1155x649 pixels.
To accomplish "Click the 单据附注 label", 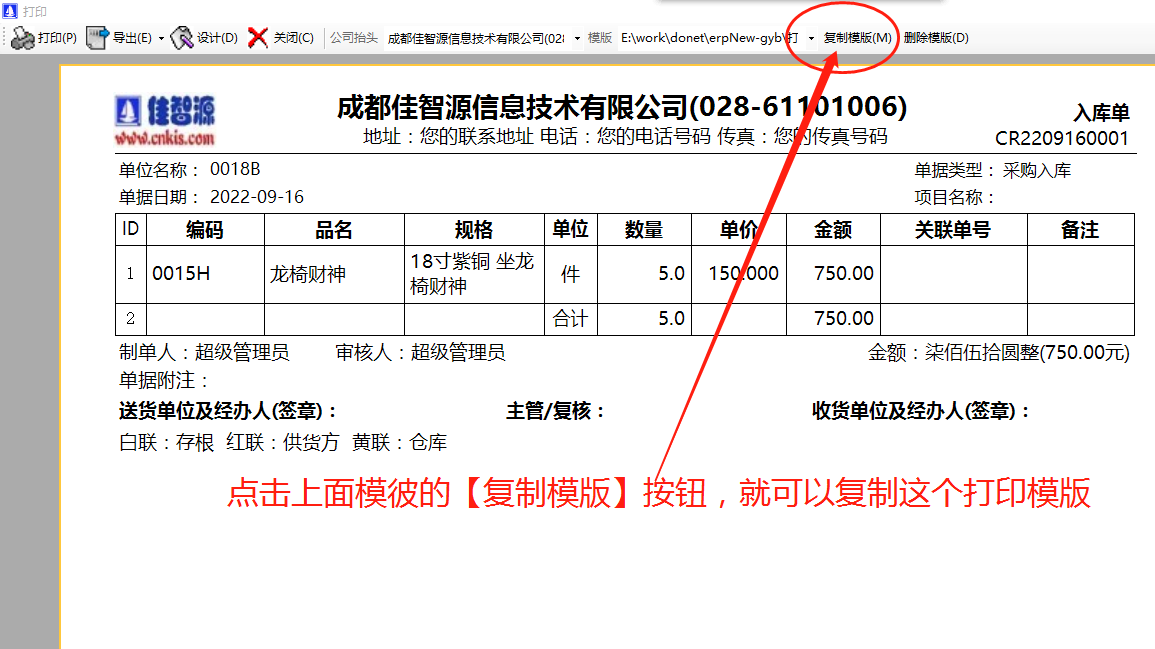I will [x=164, y=380].
